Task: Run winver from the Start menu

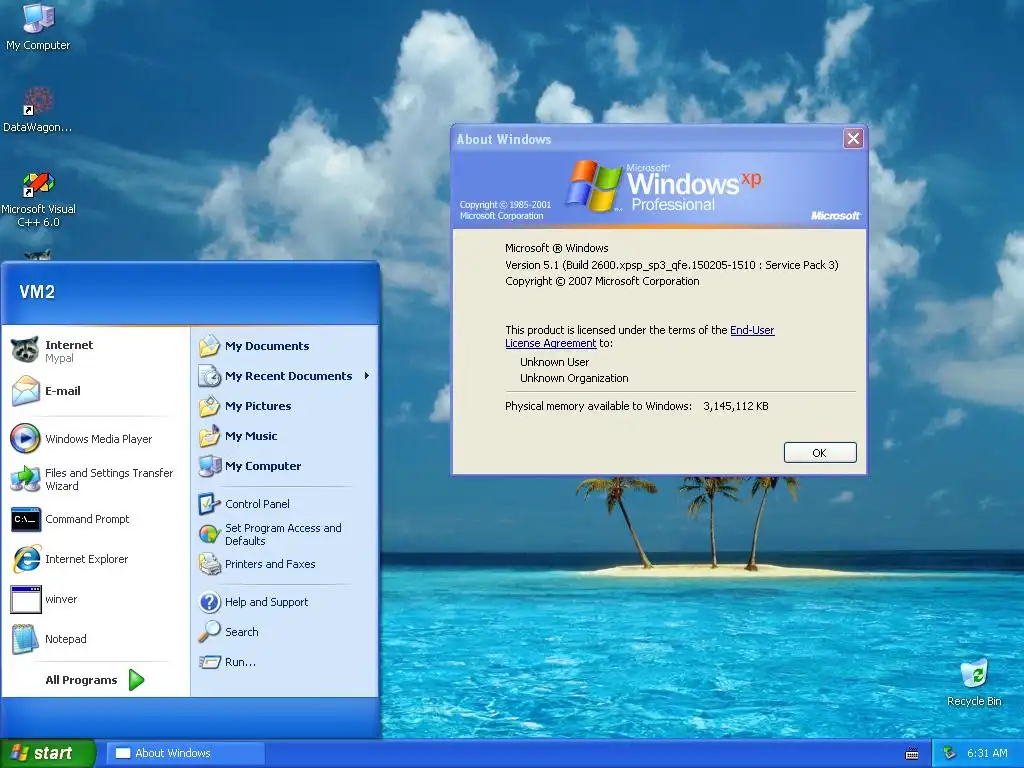Action: click(x=97, y=599)
